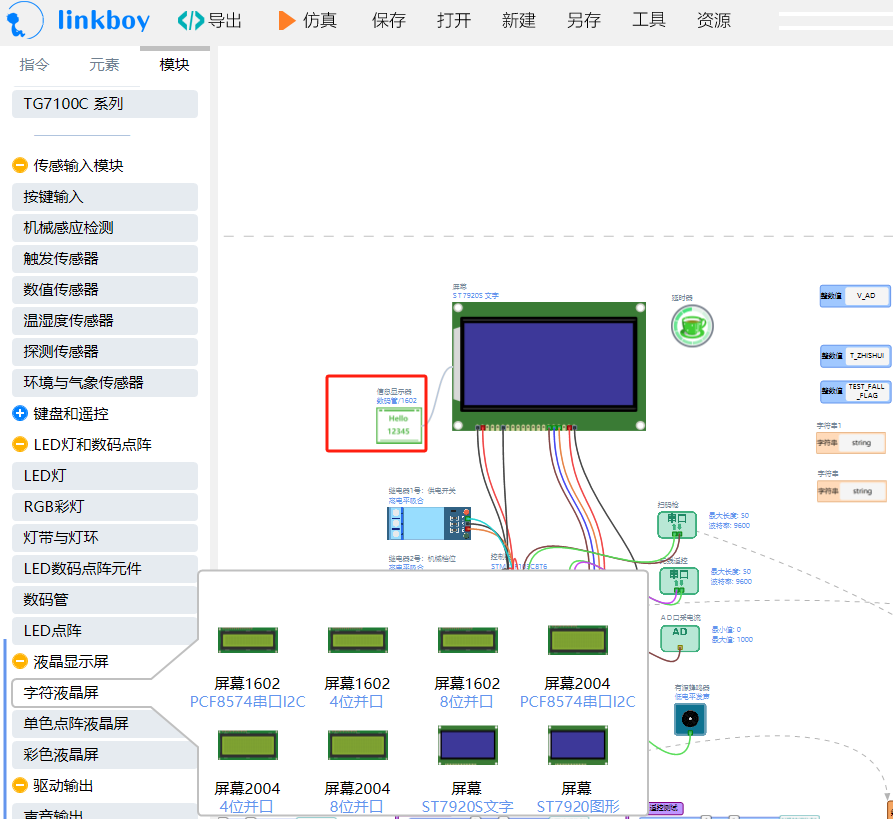The width and height of the screenshot is (893, 819).
Task: Open the 数码管 category
Action: click(105, 600)
